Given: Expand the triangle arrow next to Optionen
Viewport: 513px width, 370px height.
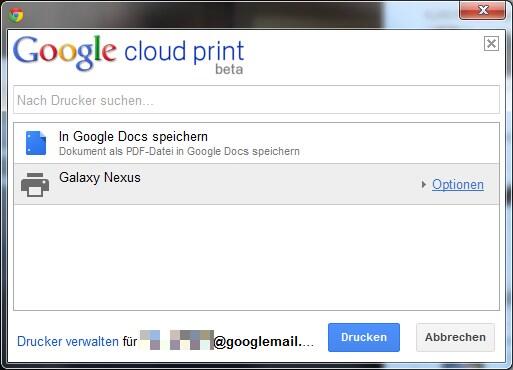Looking at the screenshot, I should [423, 184].
